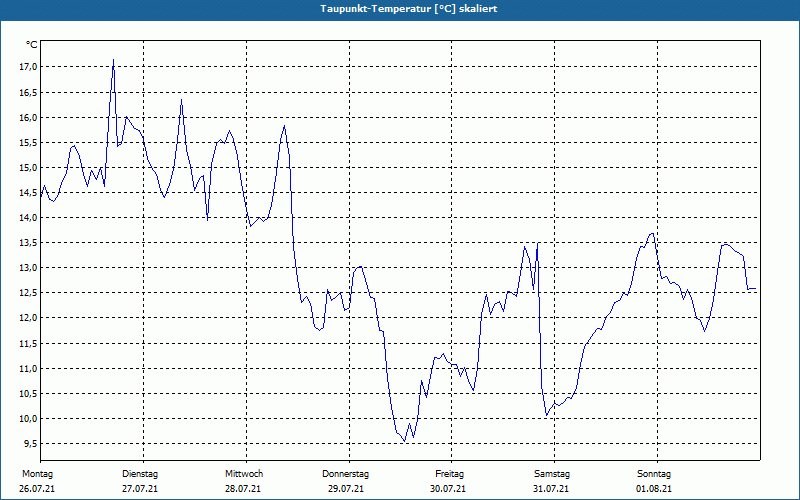The width and height of the screenshot is (800, 500).
Task: Click the 27.07.21 date label
Action: coord(140,489)
